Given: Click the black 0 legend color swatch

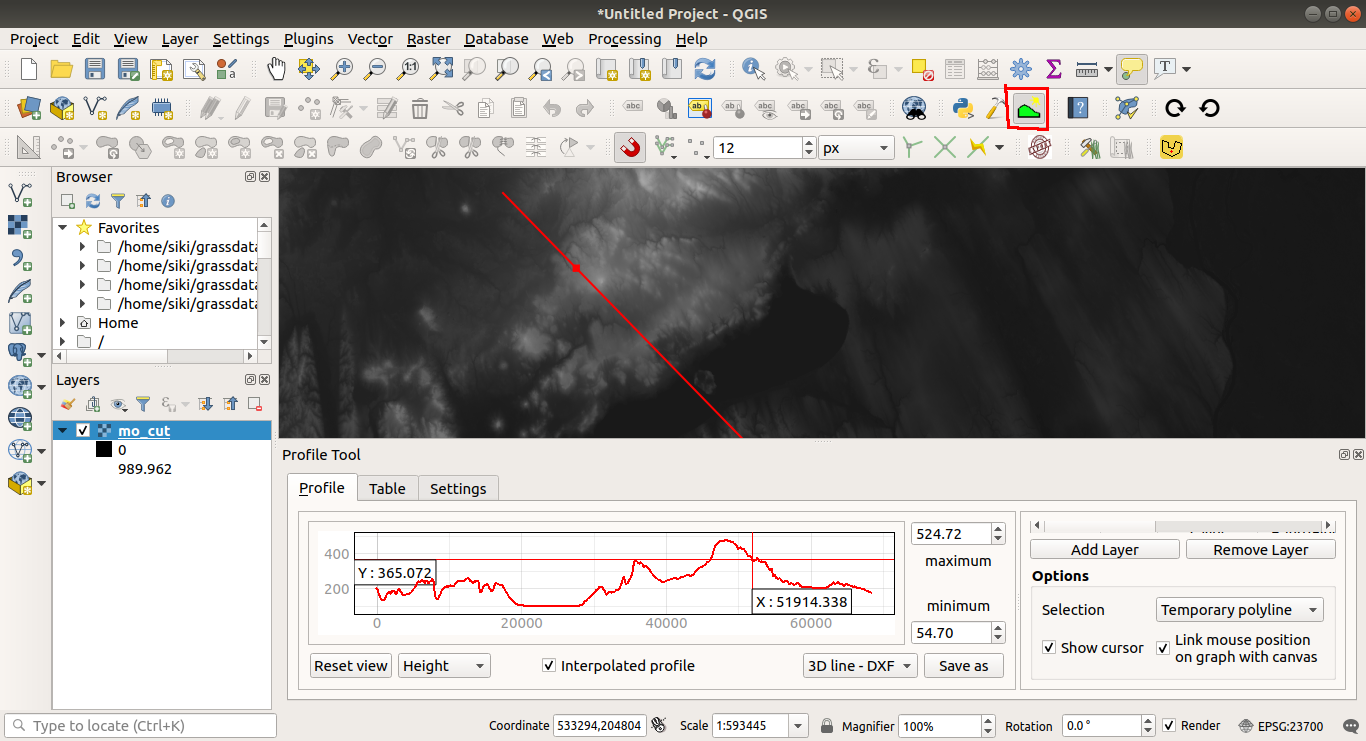Looking at the screenshot, I should coord(104,450).
